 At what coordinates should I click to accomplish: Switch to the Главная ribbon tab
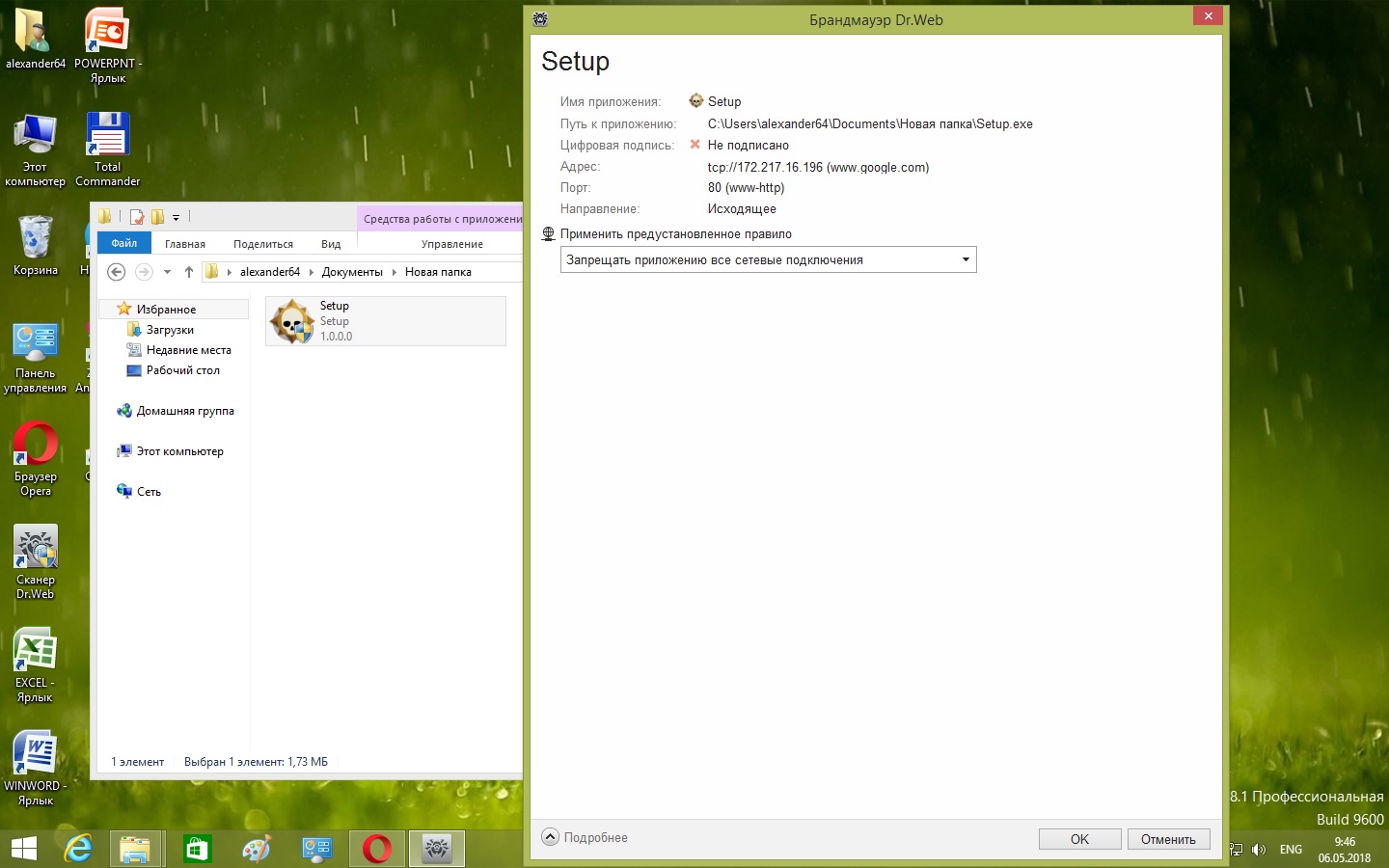tap(185, 244)
